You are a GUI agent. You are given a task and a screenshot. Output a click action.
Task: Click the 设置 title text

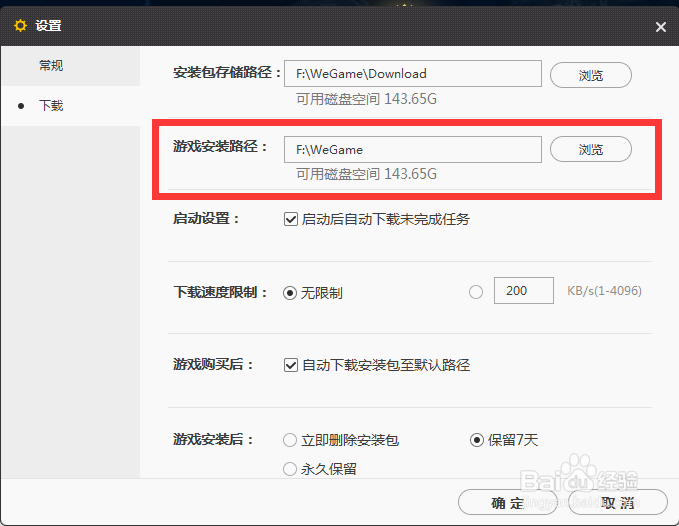[48, 26]
